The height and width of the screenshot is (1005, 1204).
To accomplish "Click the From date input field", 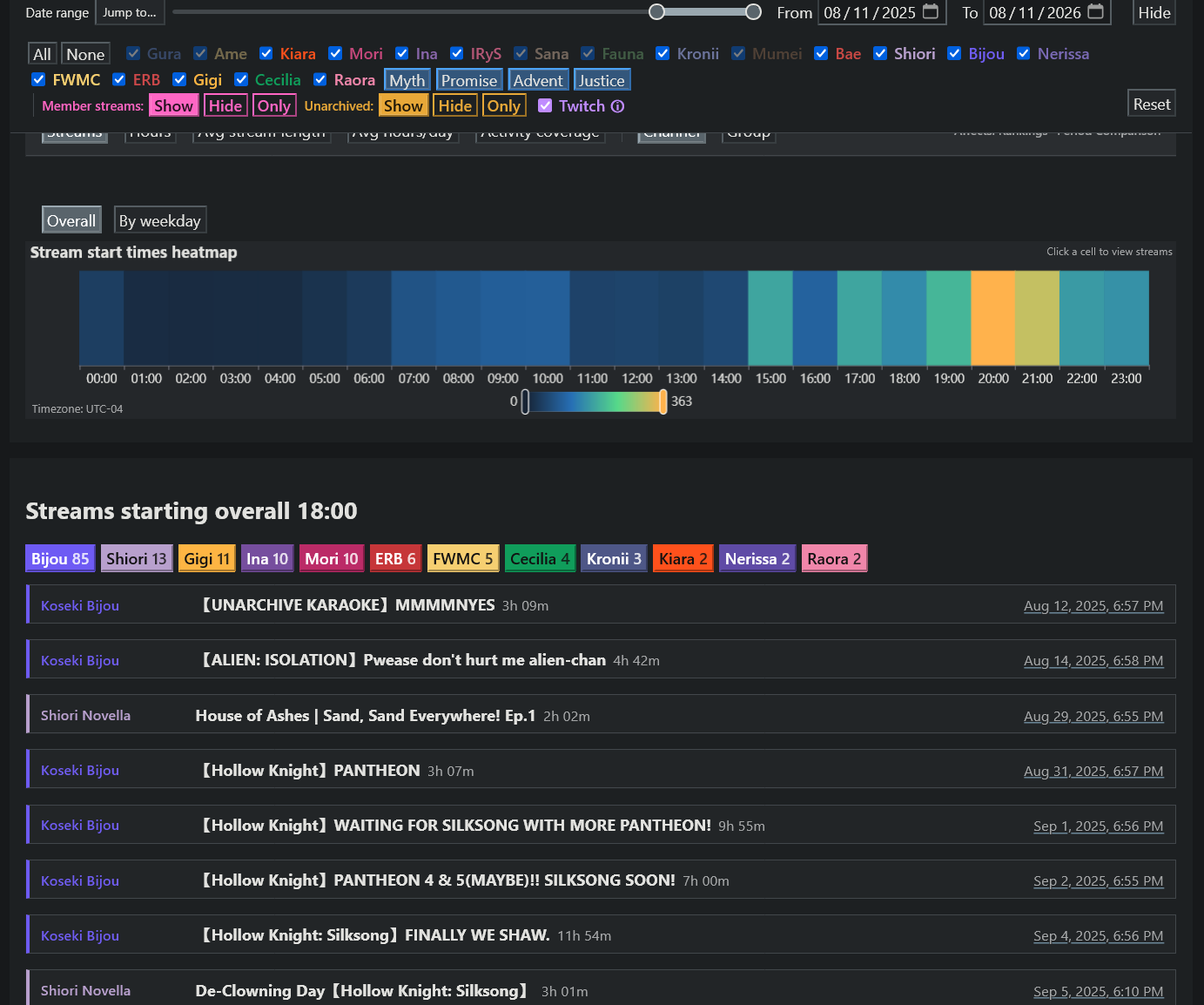I will (882, 12).
